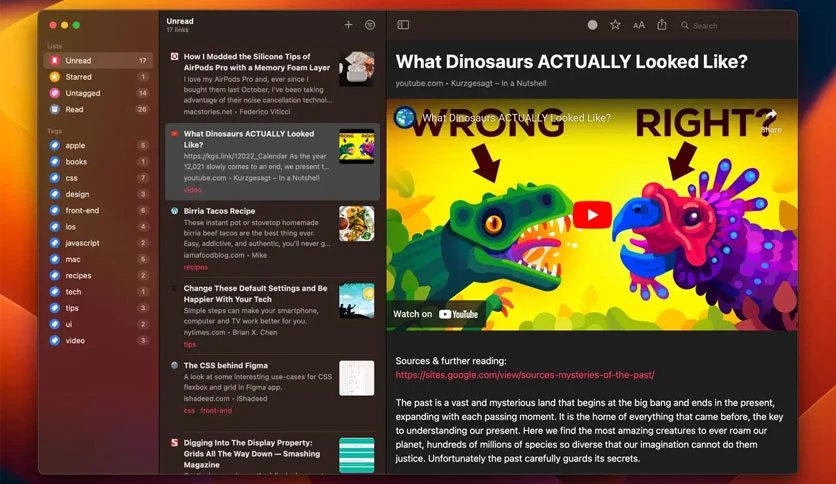Click the Read list icon in sidebar
The width and height of the screenshot is (836, 484).
pos(54,109)
